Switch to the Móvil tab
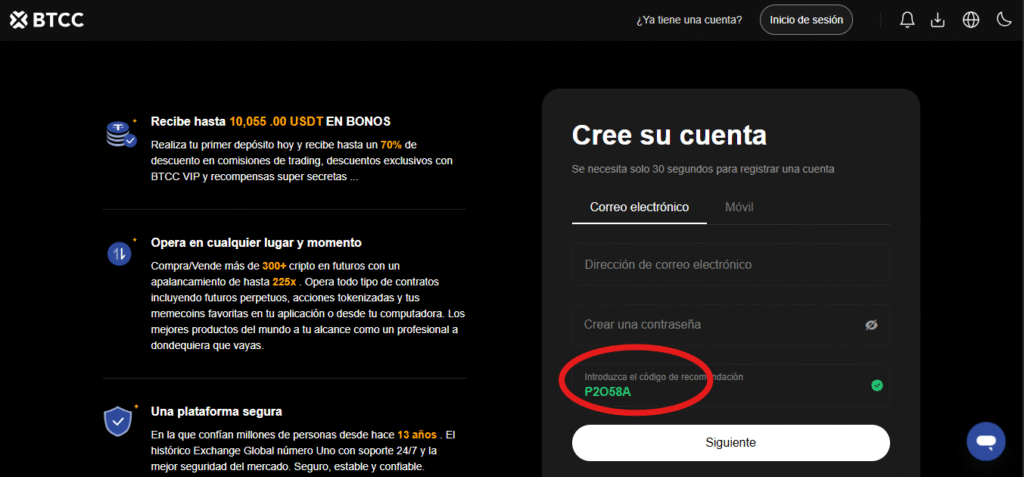Screen dimensions: 1024x477 point(739,207)
